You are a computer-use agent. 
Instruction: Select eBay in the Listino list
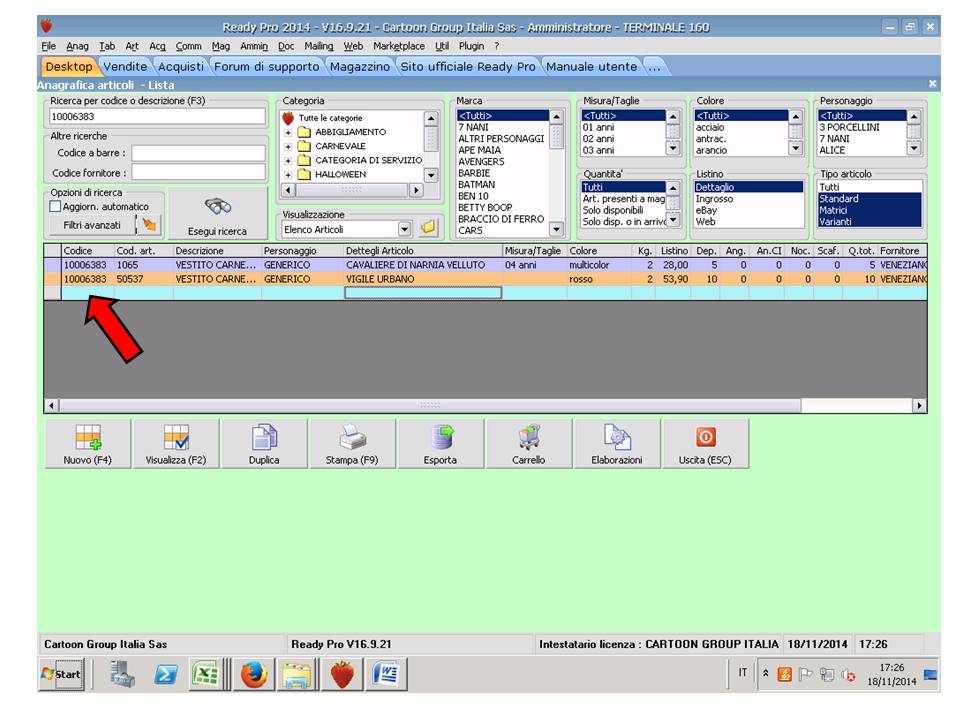(706, 210)
